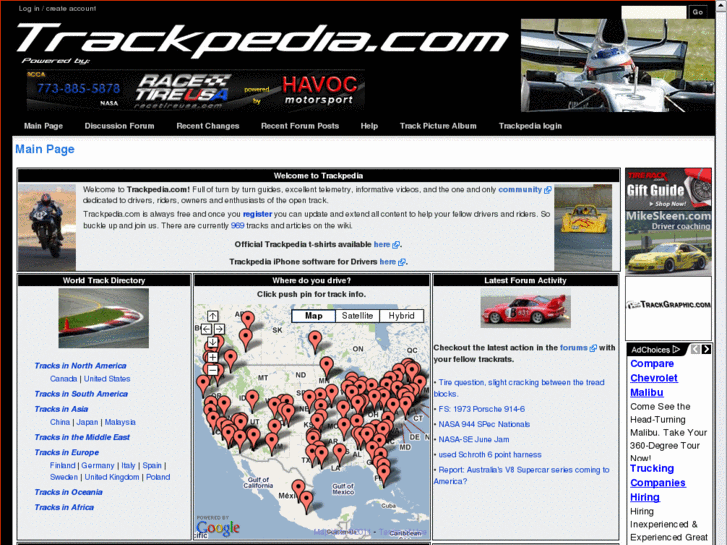Open NASA-SE June Jam post
Screen dimensions: 727x545
click(474, 439)
